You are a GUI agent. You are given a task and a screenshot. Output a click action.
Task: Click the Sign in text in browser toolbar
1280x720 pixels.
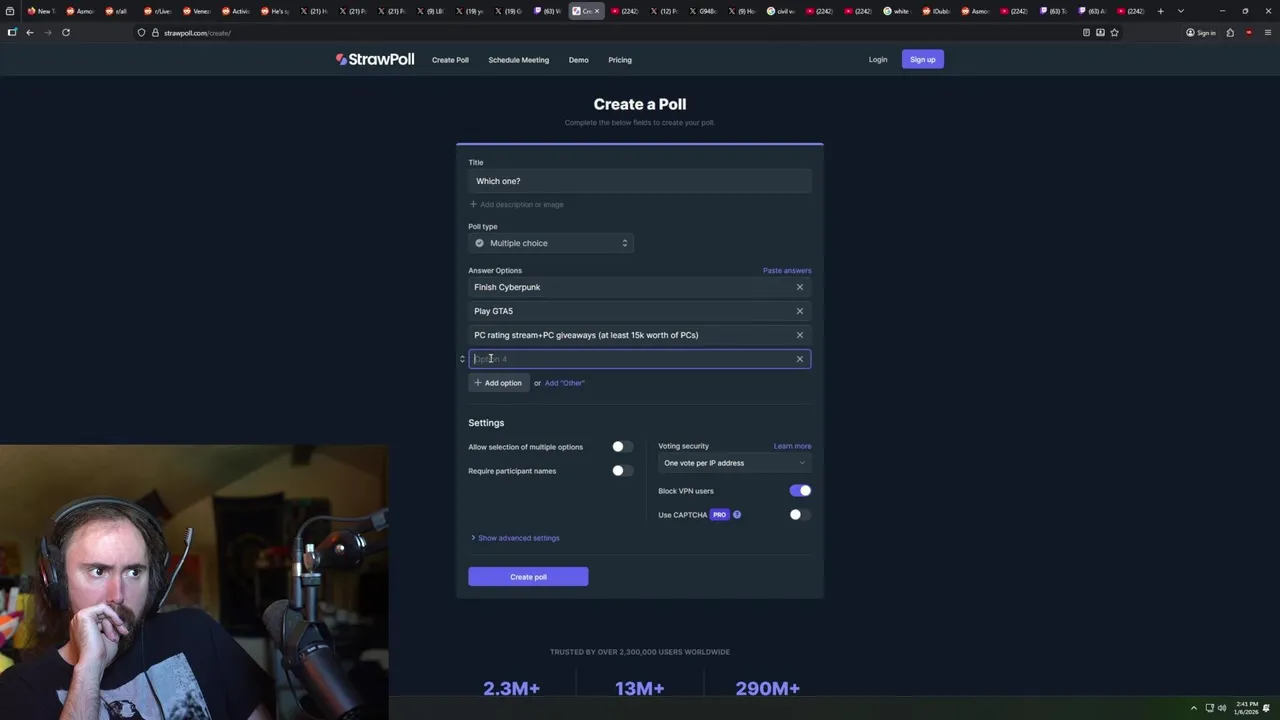1207,33
